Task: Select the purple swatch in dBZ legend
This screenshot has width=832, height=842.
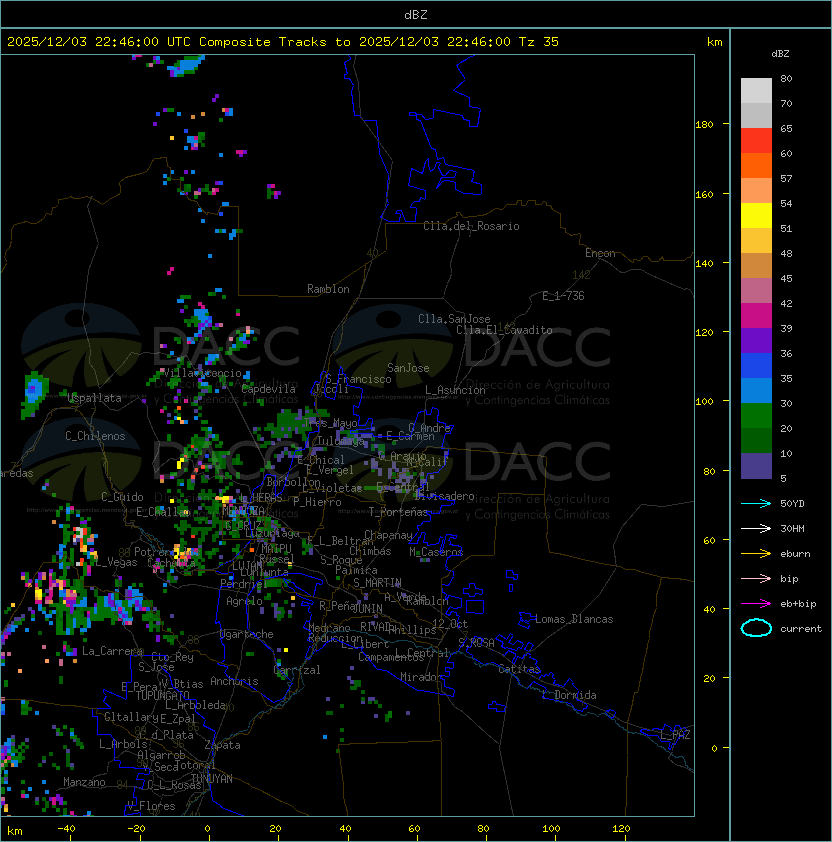Action: pyautogui.click(x=756, y=340)
